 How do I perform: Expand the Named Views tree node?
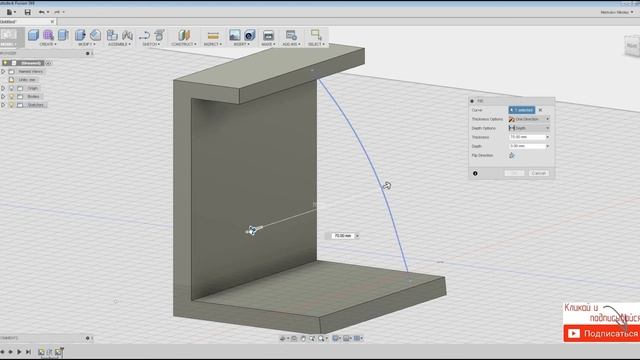[x=3, y=71]
